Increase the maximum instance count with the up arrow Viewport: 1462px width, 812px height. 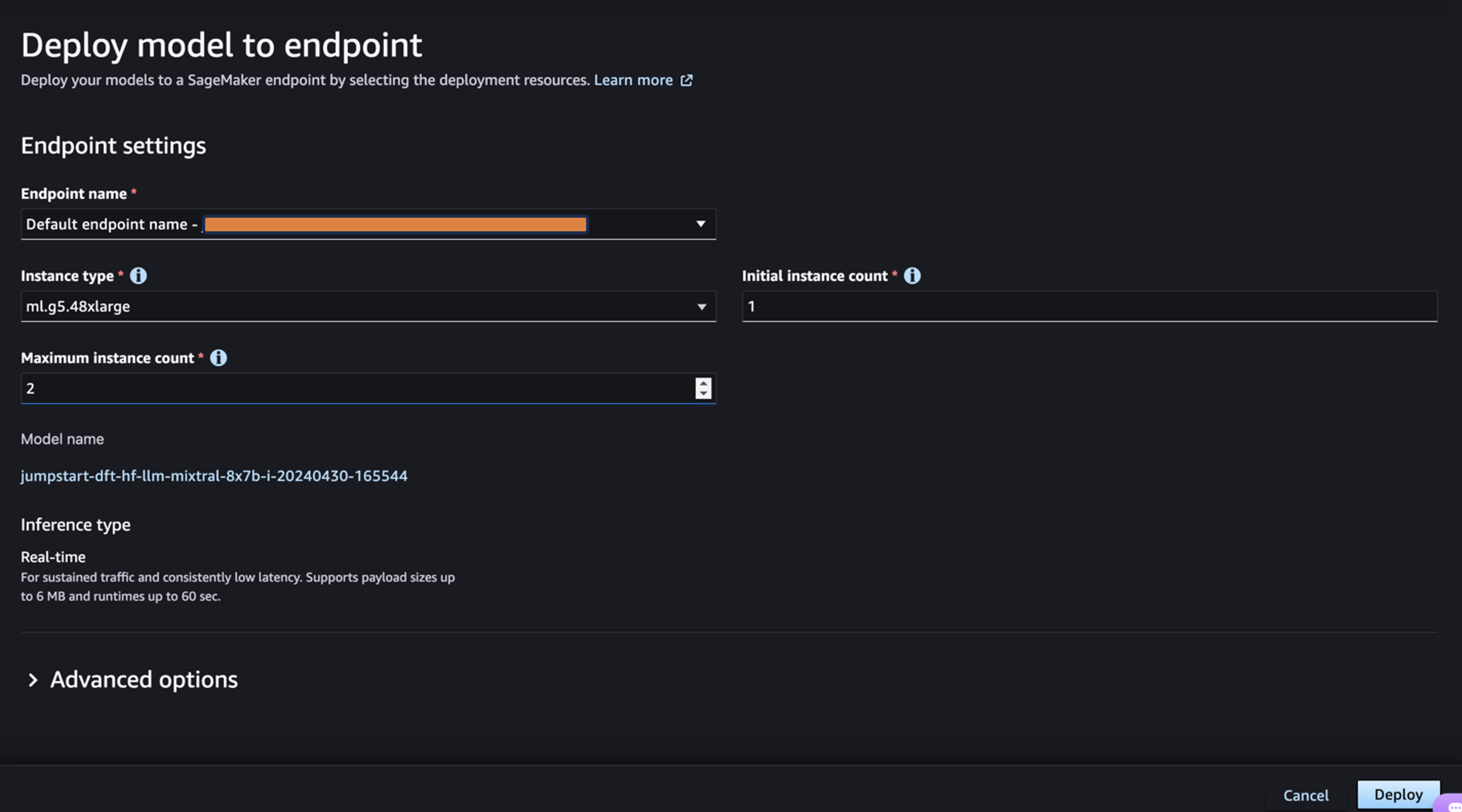(703, 383)
